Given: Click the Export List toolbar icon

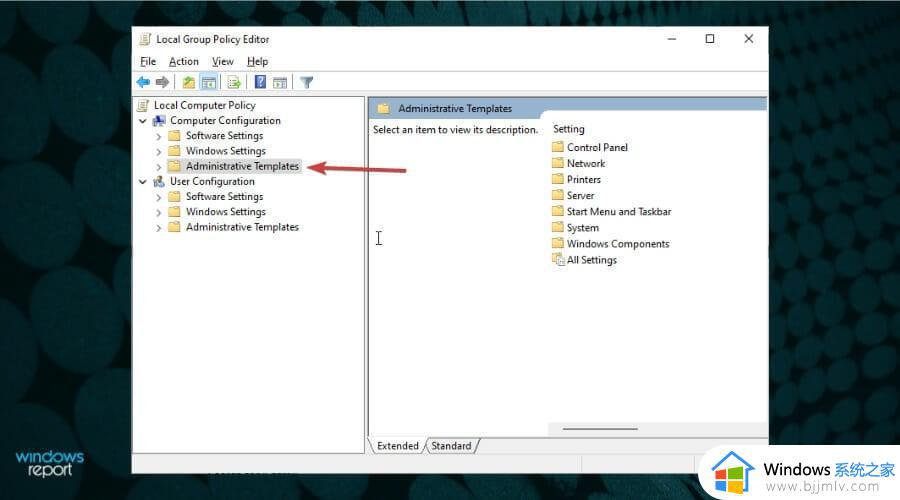Looking at the screenshot, I should [234, 82].
